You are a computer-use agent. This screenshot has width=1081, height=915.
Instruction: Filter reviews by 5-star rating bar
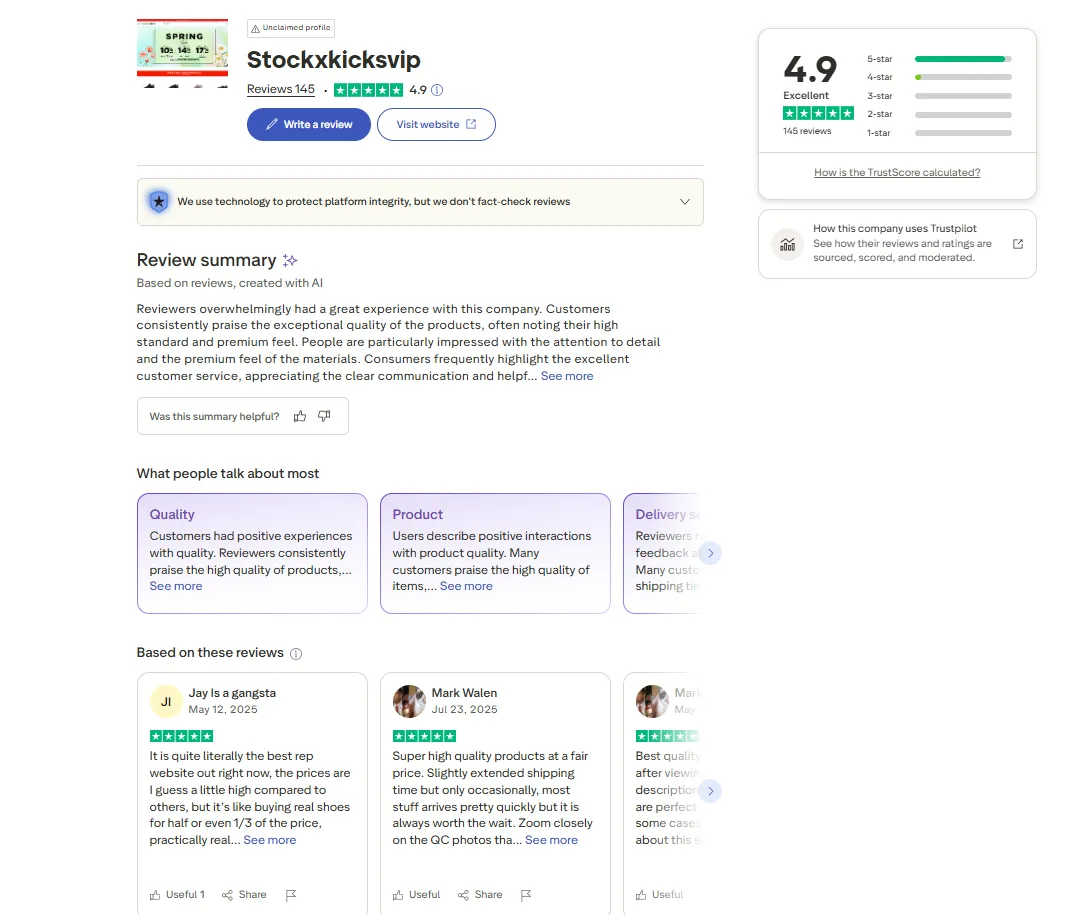(x=962, y=59)
